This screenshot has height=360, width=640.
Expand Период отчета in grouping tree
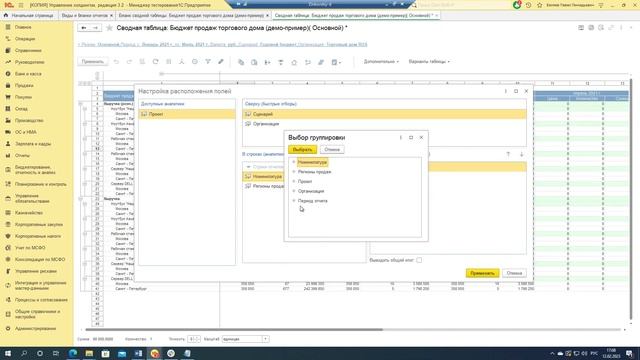(293, 200)
